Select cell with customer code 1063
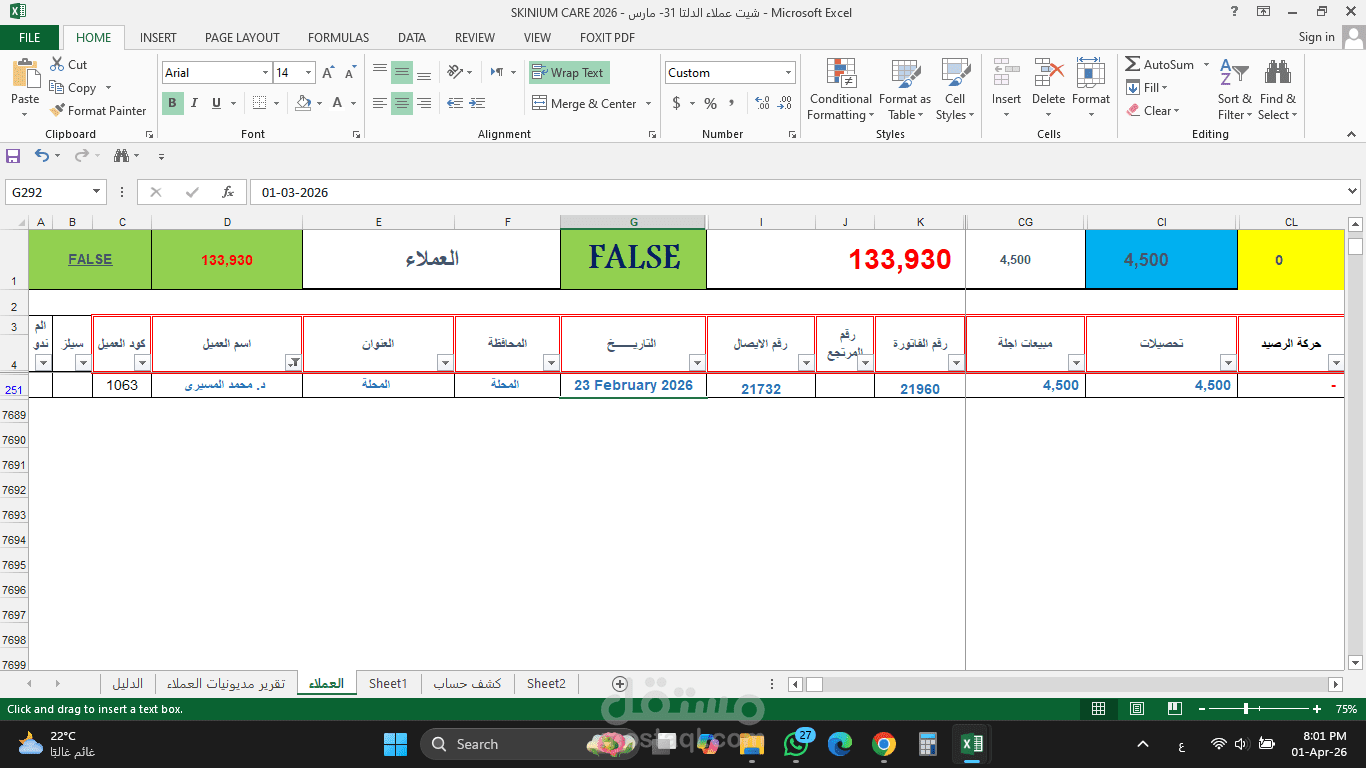Screen dimensions: 1366x768 click(x=122, y=385)
